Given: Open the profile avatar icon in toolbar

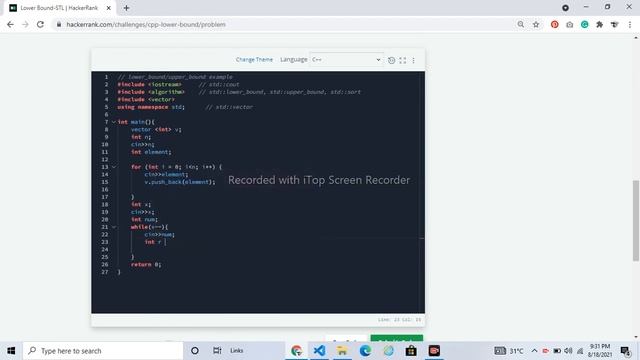Looking at the screenshot, I should [615, 24].
